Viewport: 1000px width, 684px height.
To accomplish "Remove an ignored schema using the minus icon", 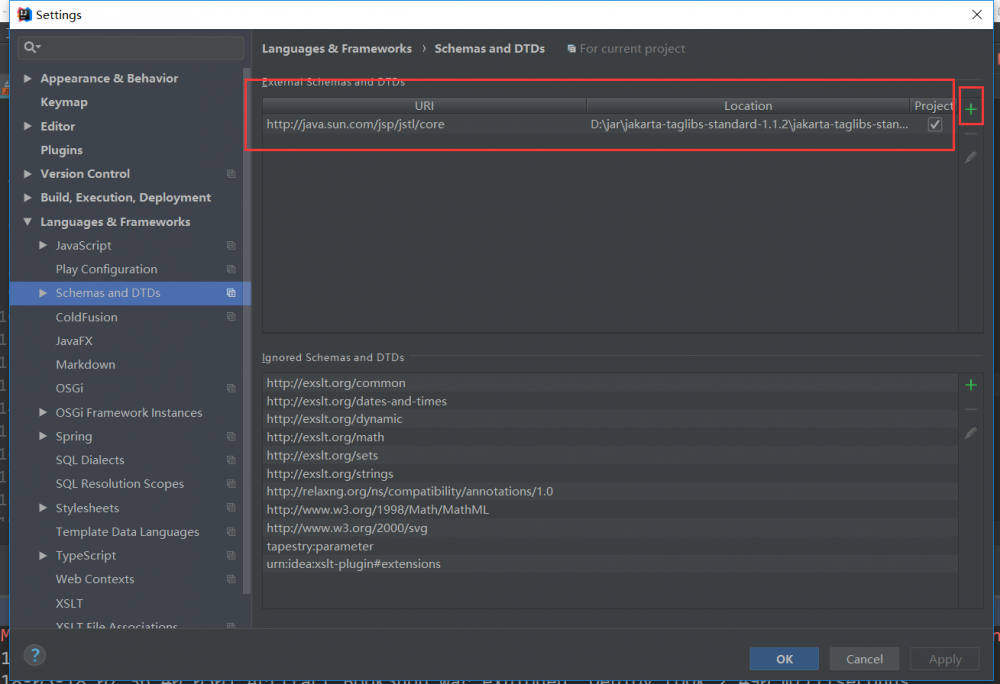I will point(971,408).
